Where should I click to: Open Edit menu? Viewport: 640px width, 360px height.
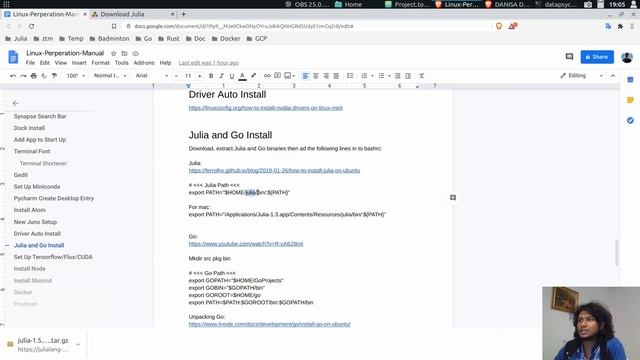pos(44,63)
